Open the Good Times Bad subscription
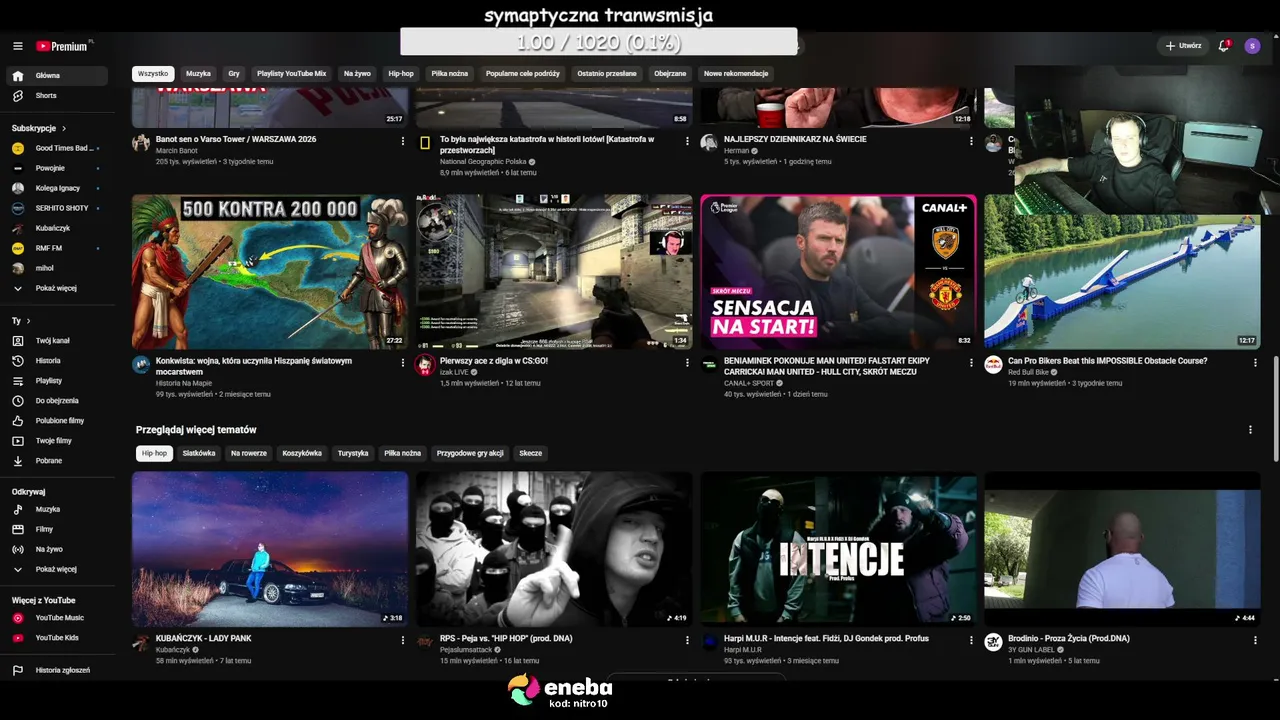 [56, 149]
